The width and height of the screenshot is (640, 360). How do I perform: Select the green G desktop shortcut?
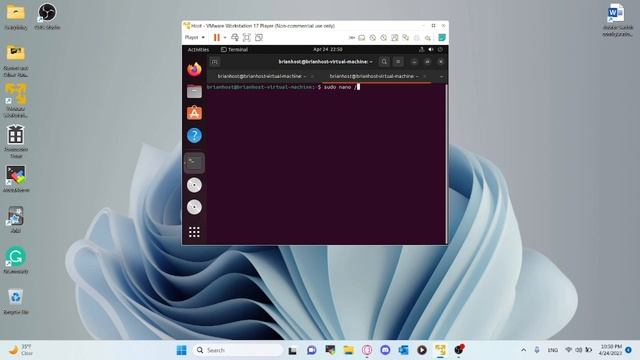coord(16,260)
